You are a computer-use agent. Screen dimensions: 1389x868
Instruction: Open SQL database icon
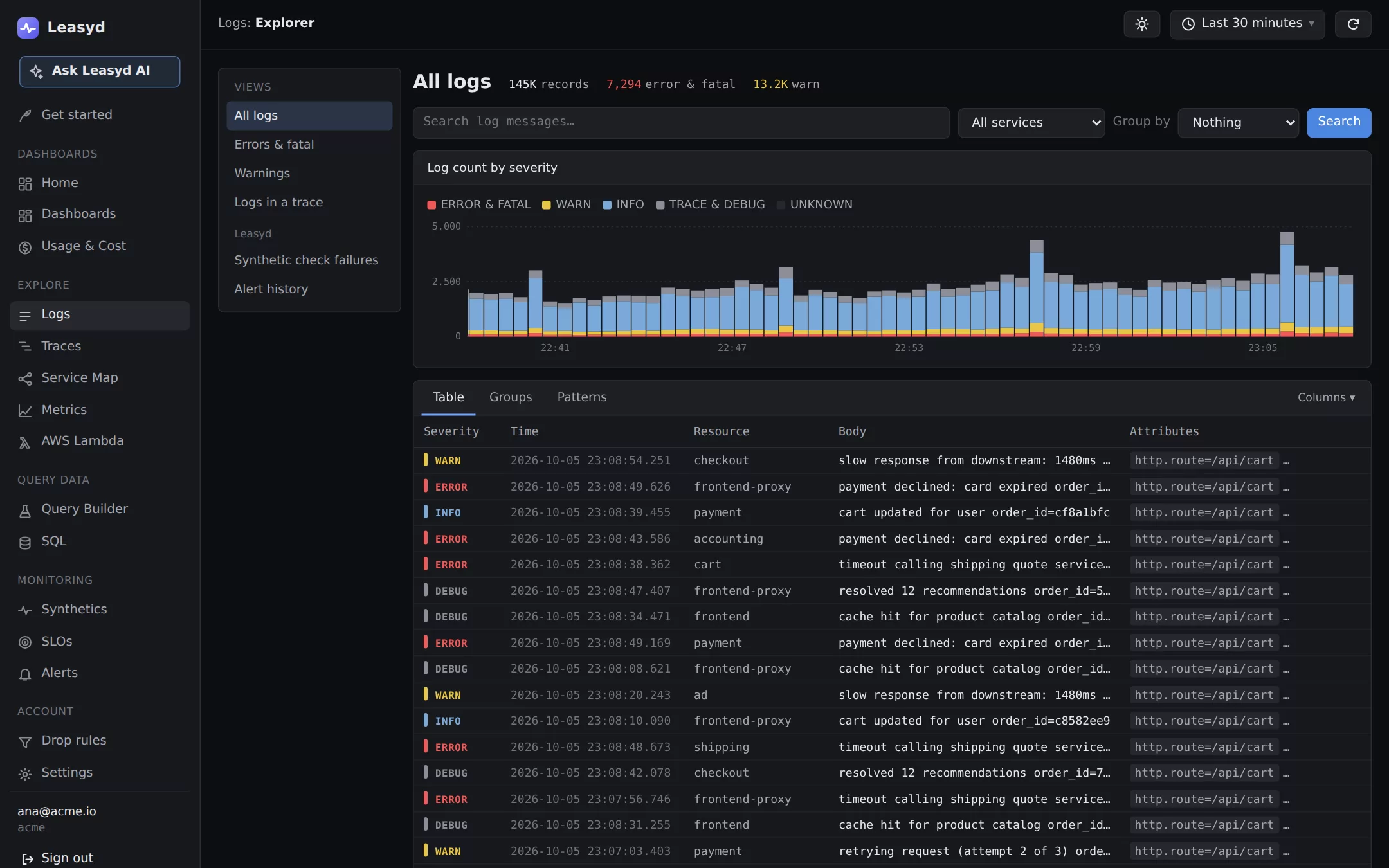click(x=25, y=542)
